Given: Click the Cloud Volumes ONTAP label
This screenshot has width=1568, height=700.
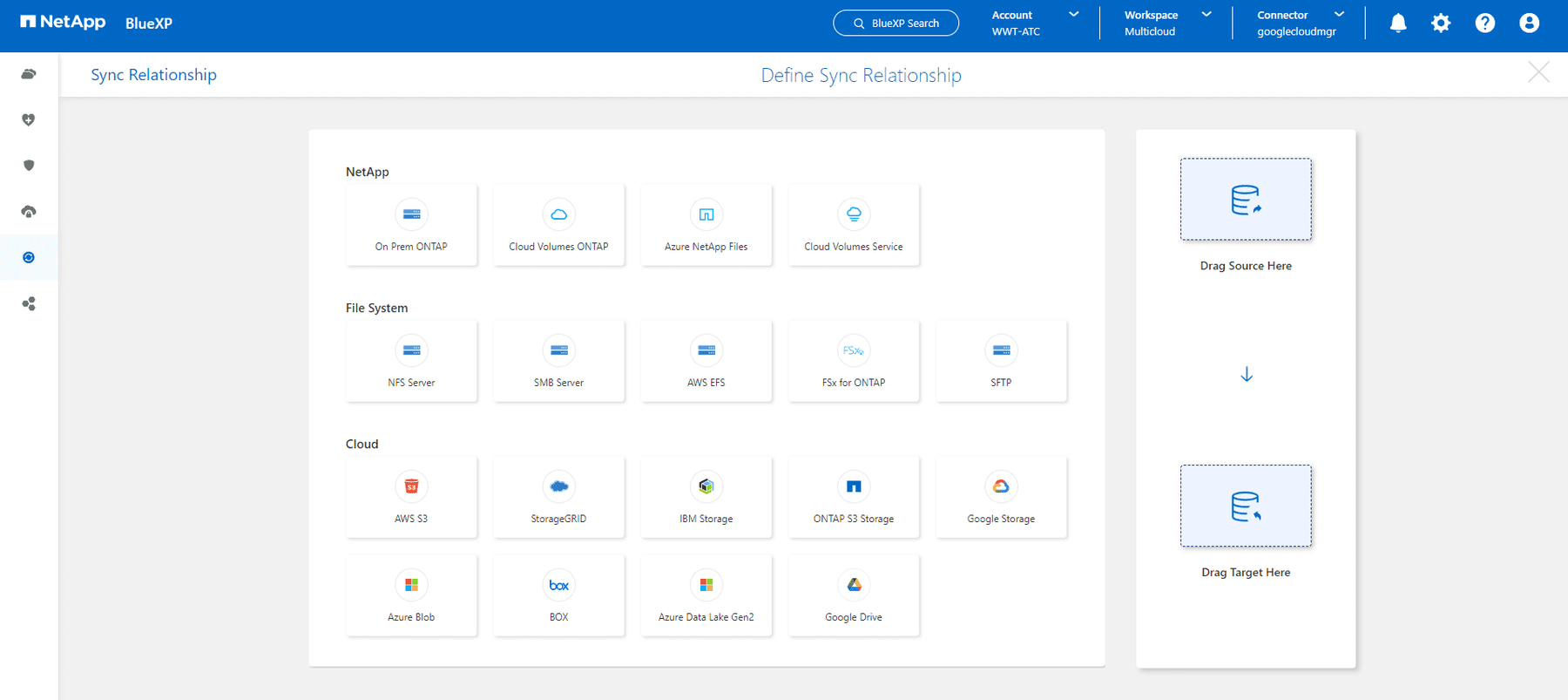Looking at the screenshot, I should (559, 247).
